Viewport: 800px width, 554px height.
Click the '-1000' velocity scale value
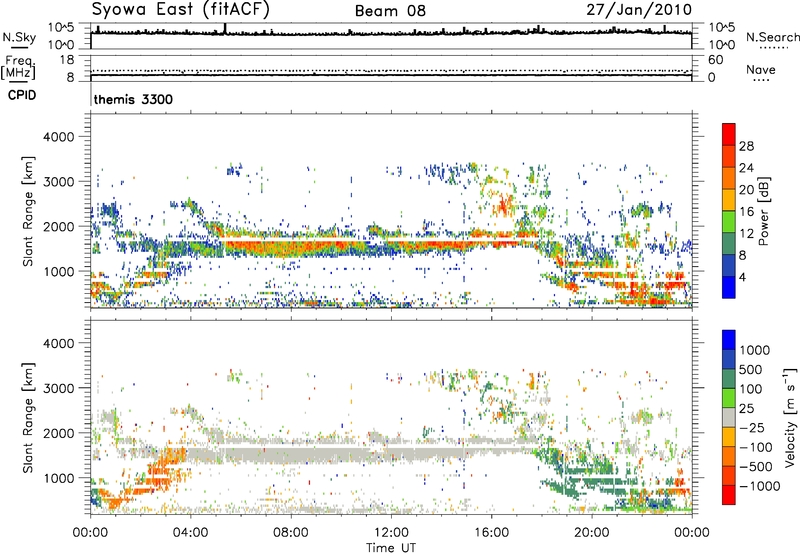click(x=759, y=486)
